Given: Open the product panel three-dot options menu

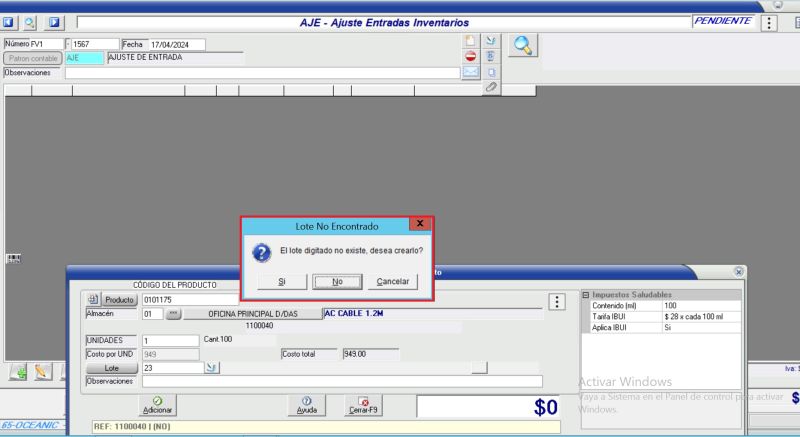Looking at the screenshot, I should [556, 302].
